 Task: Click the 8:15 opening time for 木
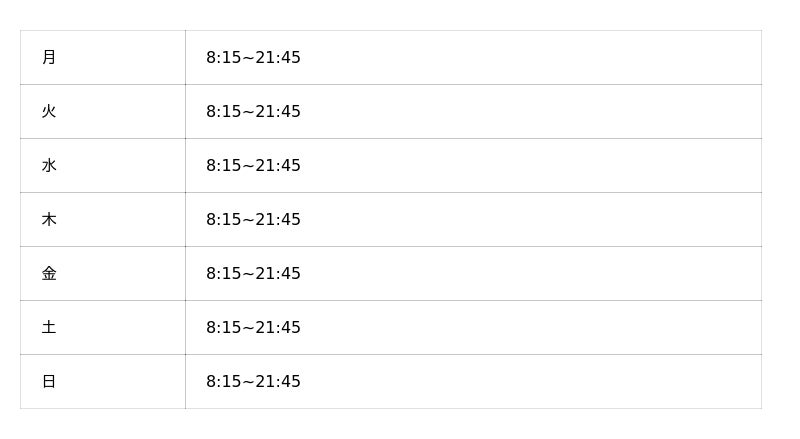point(223,220)
